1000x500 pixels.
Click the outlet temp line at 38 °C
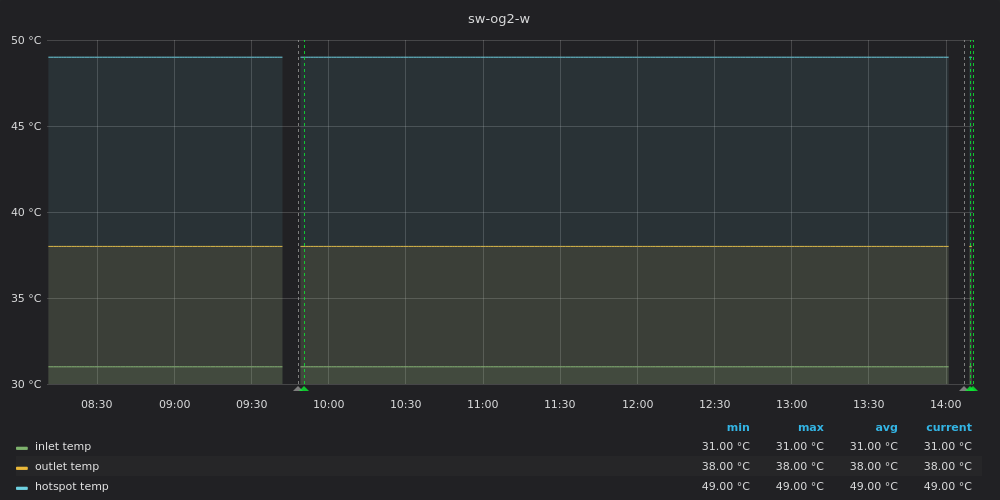pos(600,246)
